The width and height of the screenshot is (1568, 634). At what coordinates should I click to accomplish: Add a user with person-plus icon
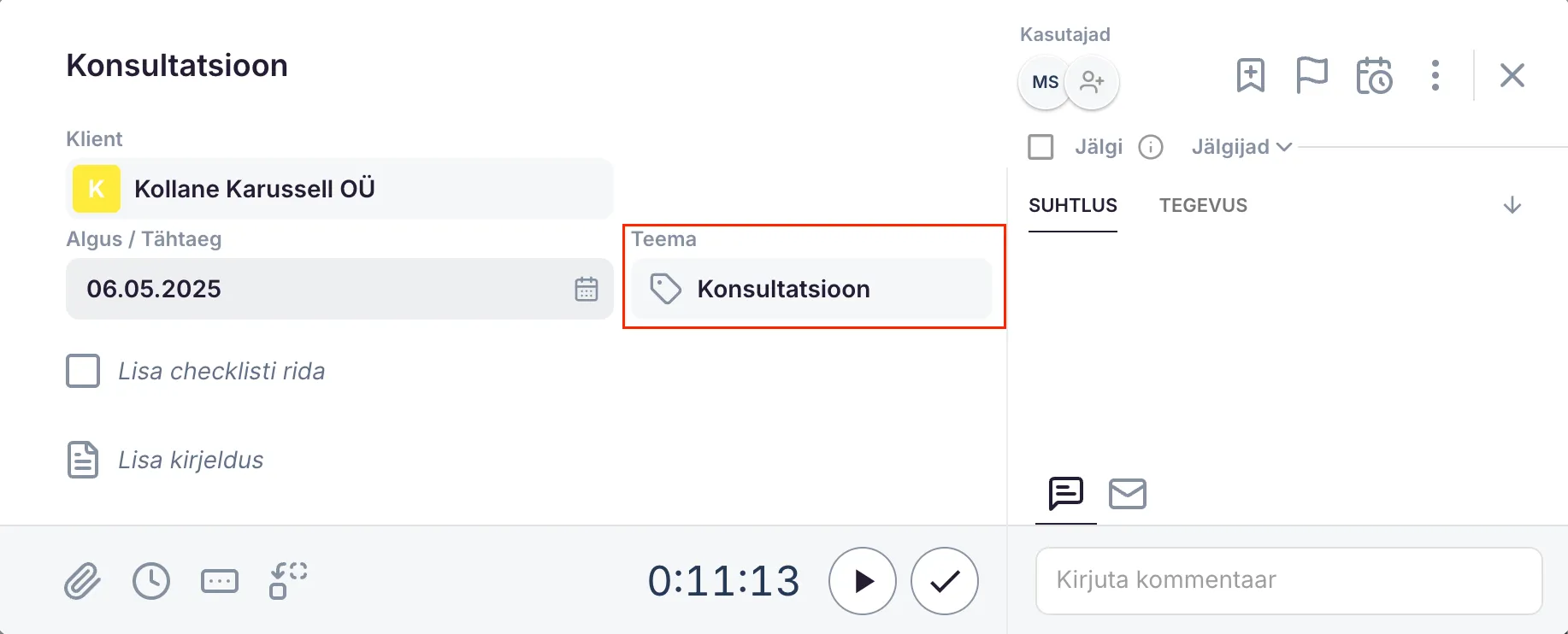tap(1092, 82)
